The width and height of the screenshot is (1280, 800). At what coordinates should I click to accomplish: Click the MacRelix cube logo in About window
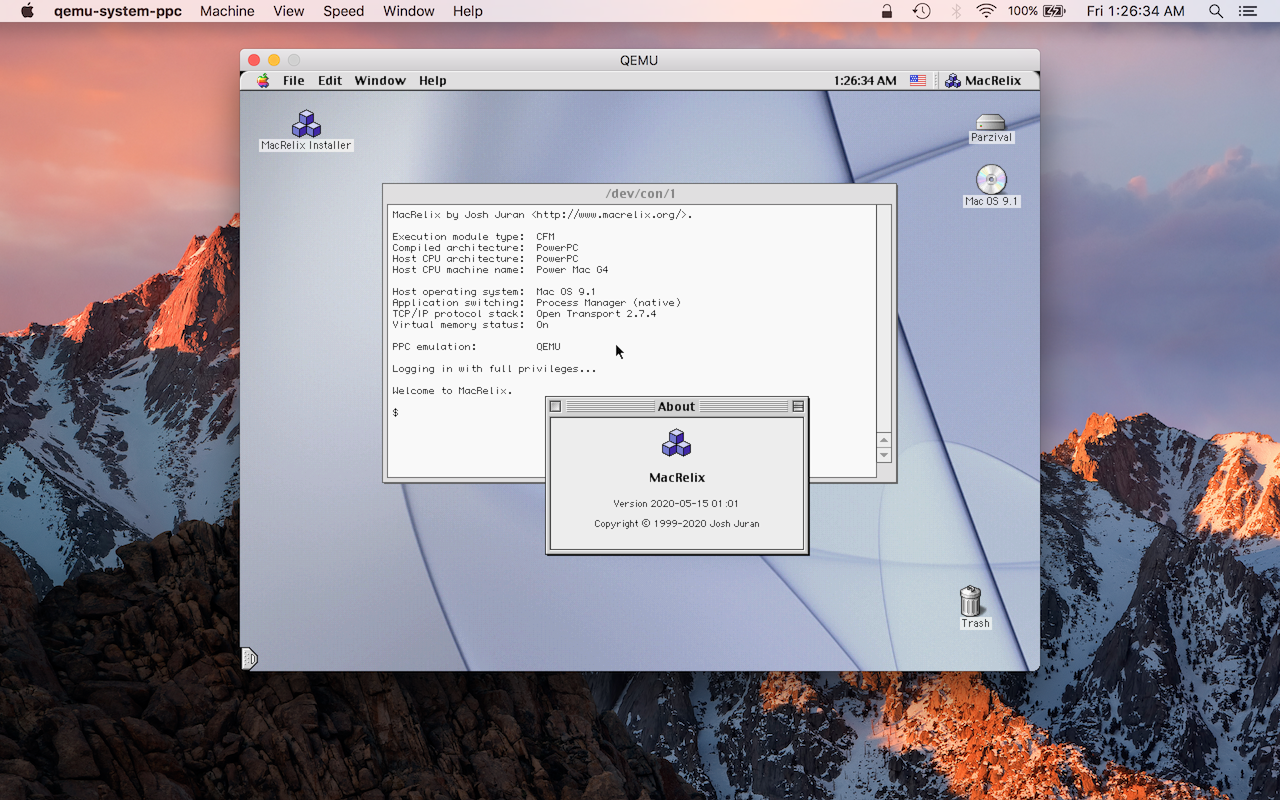(x=677, y=444)
